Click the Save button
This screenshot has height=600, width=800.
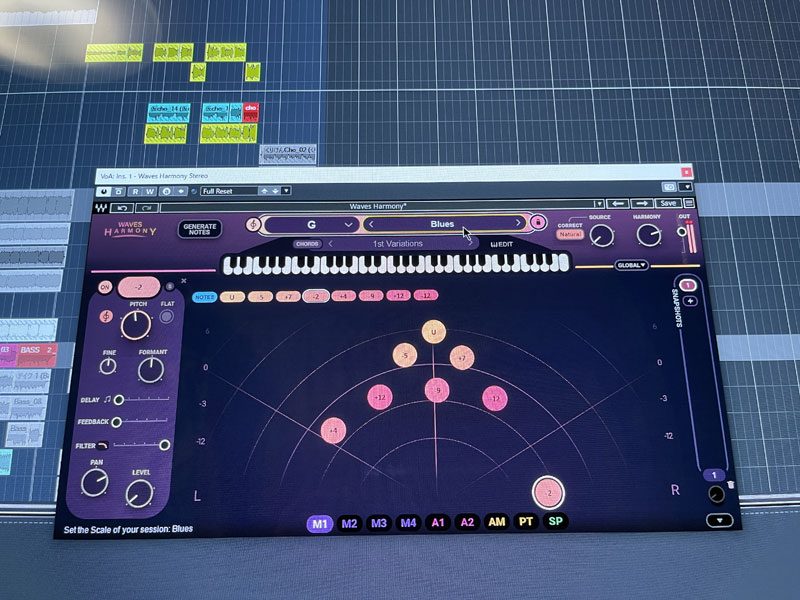(668, 203)
